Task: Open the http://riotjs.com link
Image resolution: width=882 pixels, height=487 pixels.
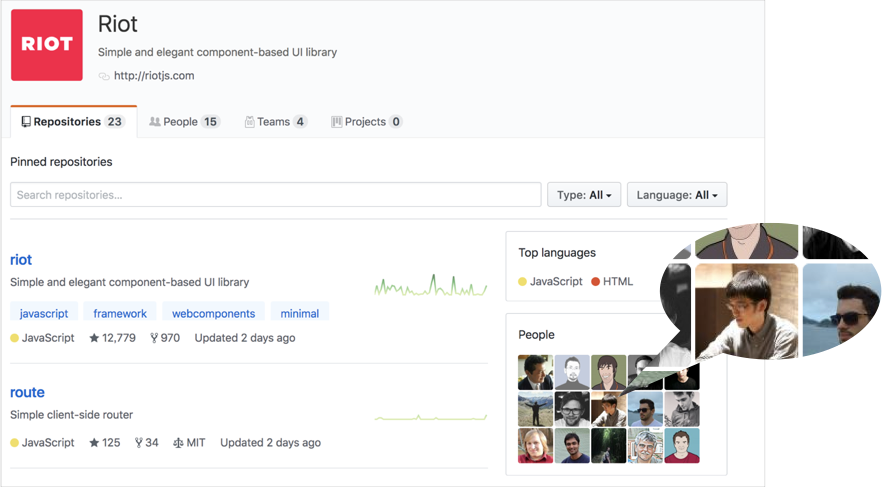Action: [x=154, y=75]
